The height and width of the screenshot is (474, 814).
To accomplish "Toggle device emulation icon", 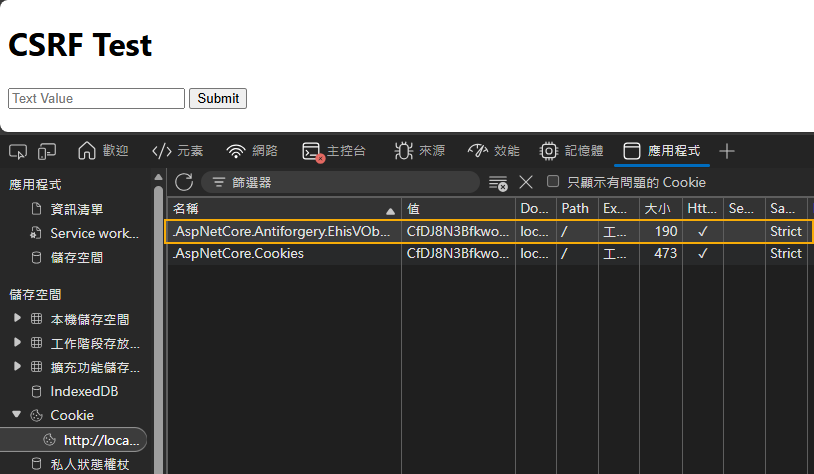I will [47, 151].
